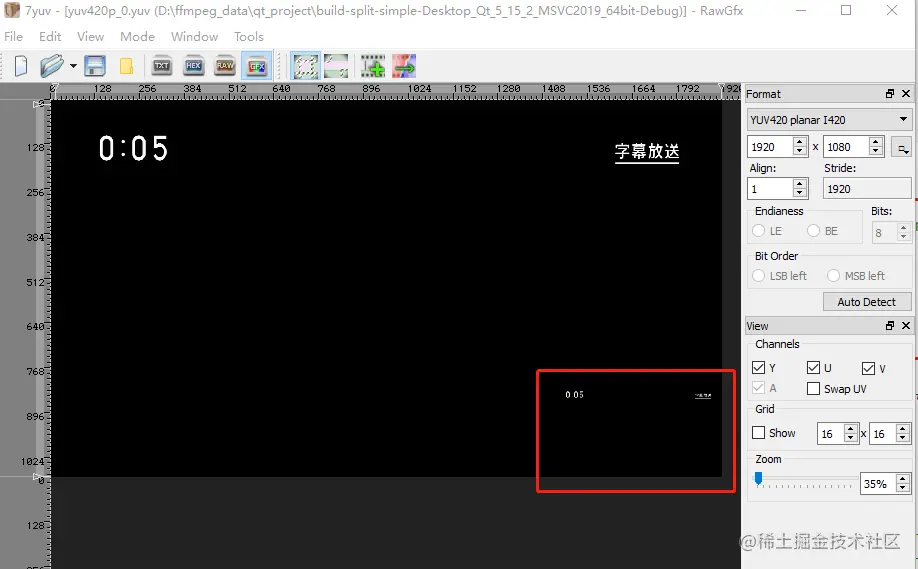Expand the open-file dropdown arrow

click(x=73, y=66)
